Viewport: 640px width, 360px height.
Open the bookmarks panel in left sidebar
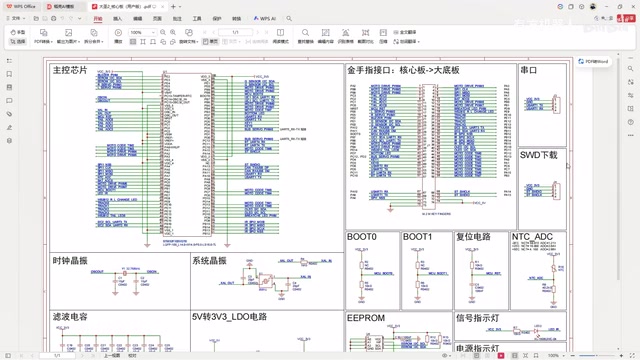(9, 74)
